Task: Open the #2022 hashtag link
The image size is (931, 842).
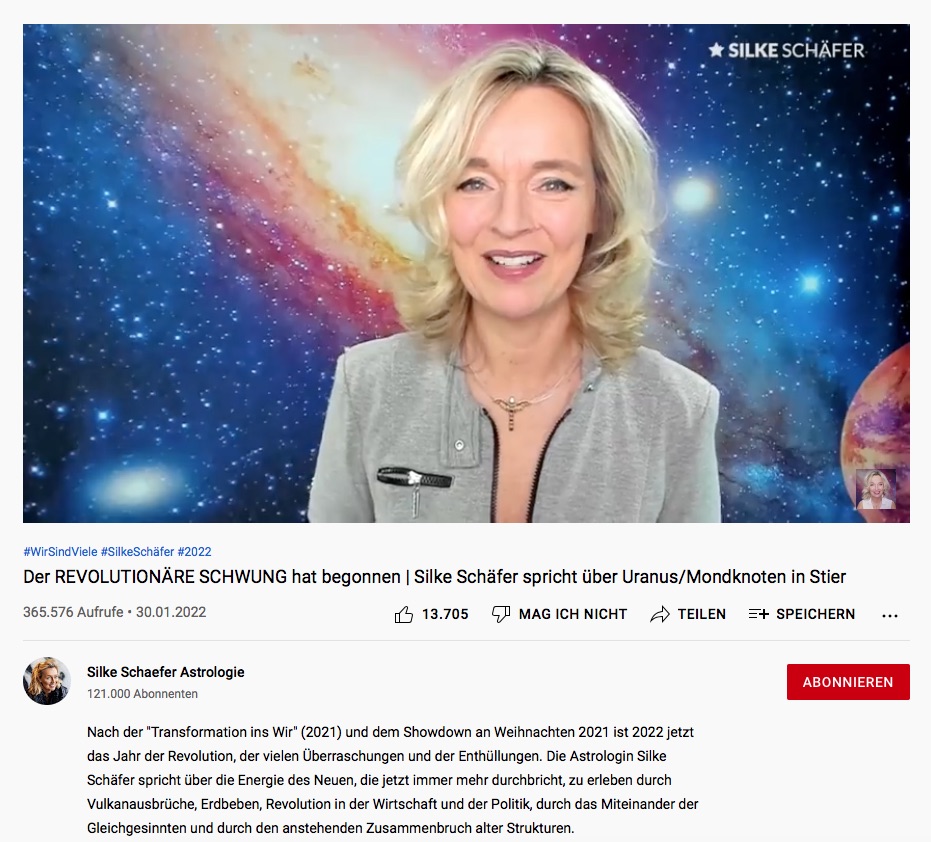Action: coord(194,552)
